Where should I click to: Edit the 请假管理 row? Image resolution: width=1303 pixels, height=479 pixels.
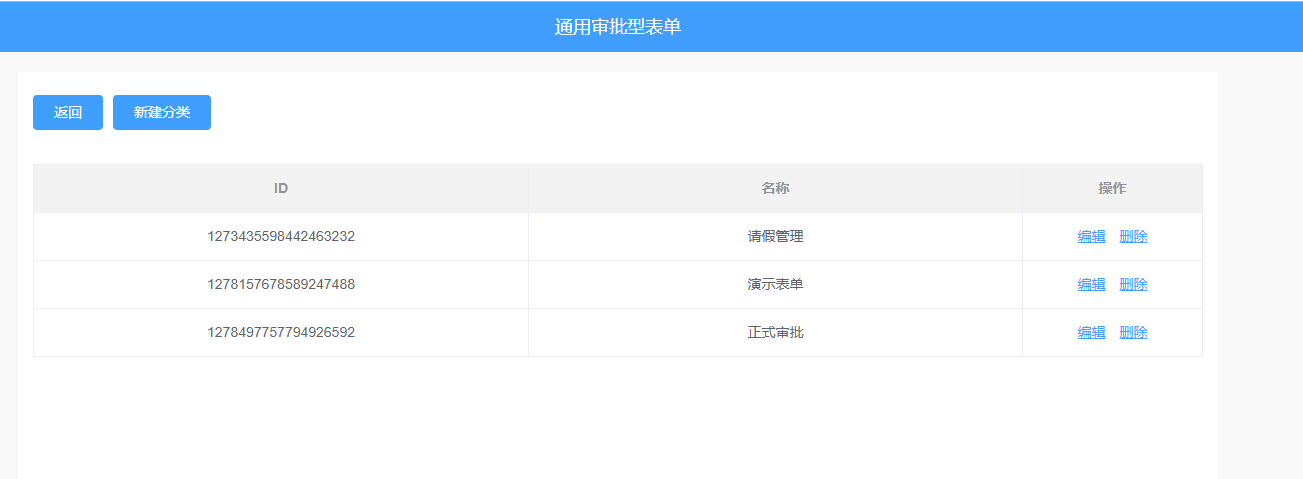(1091, 237)
